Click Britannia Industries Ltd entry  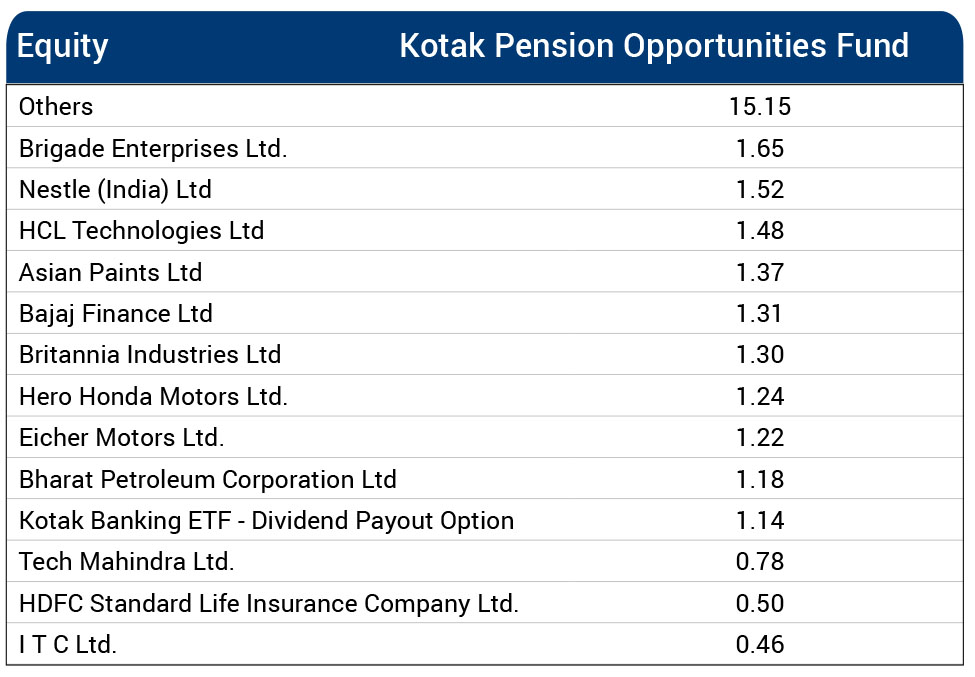coord(150,355)
